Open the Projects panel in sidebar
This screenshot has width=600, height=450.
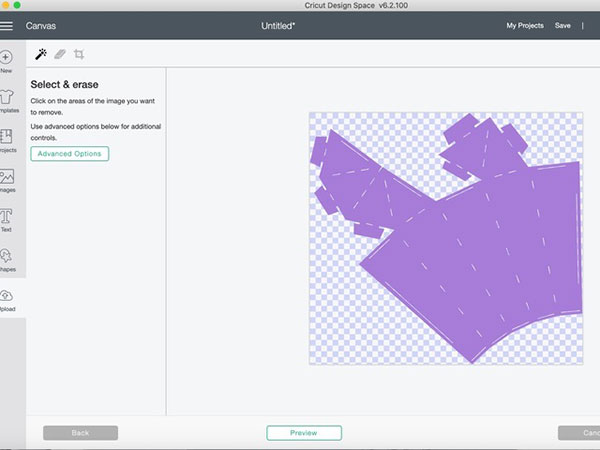(6, 141)
